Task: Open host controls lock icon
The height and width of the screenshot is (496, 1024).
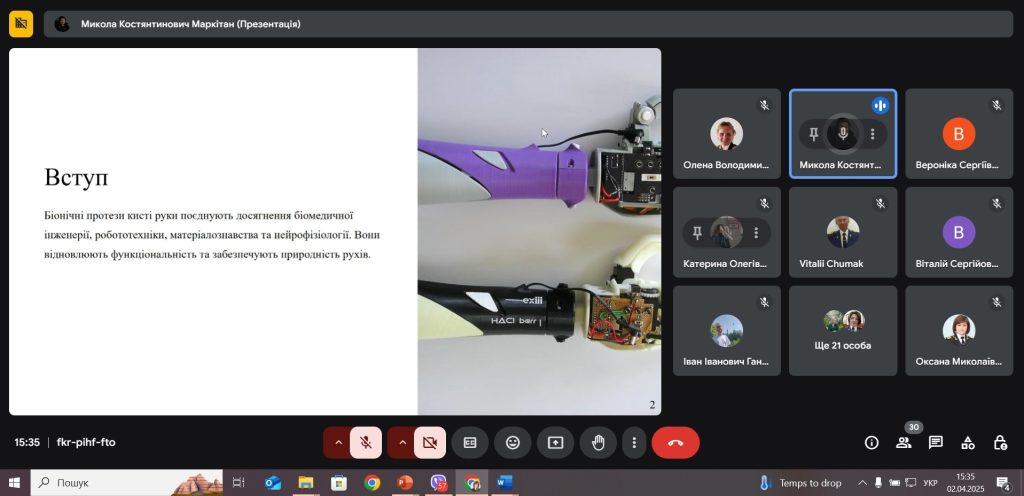Action: point(1000,442)
